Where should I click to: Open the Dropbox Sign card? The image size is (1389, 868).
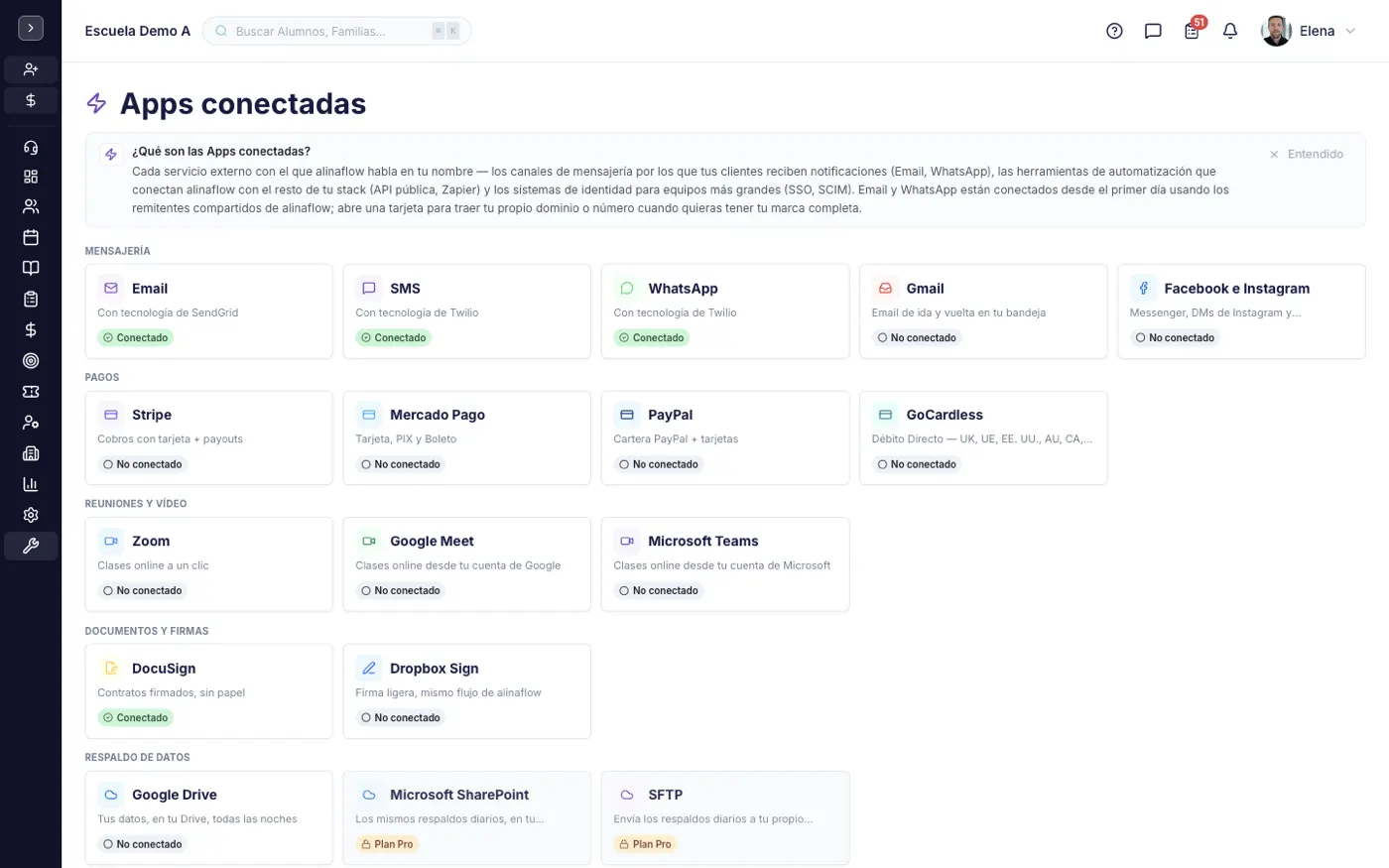coord(467,691)
